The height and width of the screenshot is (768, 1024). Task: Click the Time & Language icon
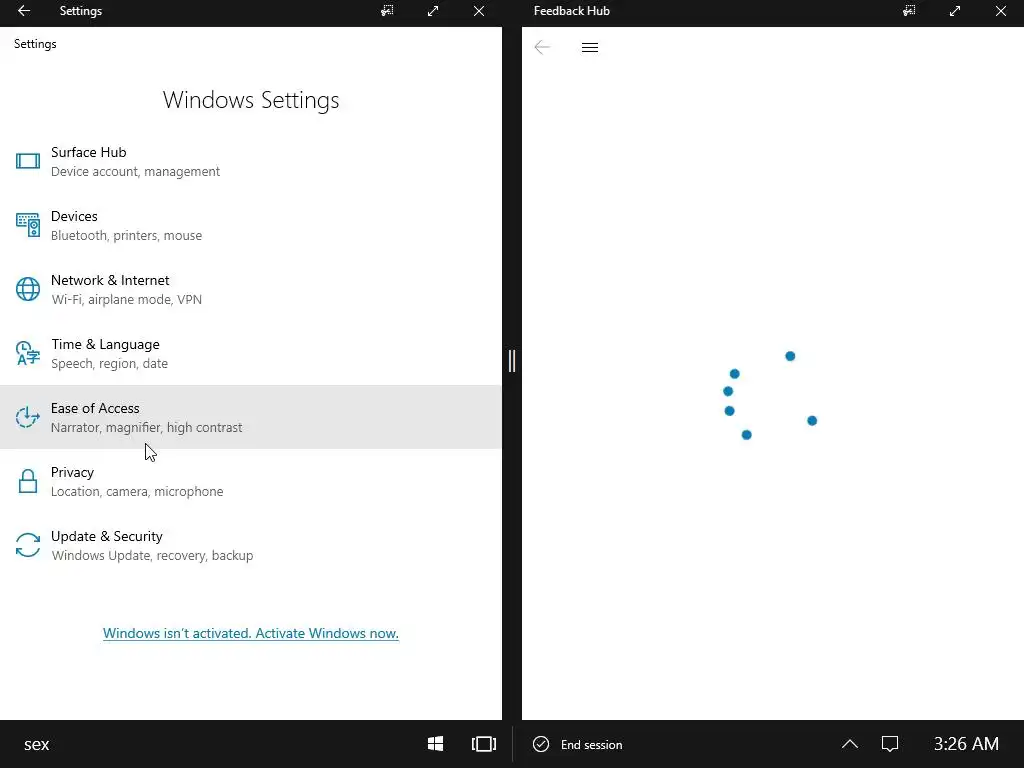(x=28, y=353)
